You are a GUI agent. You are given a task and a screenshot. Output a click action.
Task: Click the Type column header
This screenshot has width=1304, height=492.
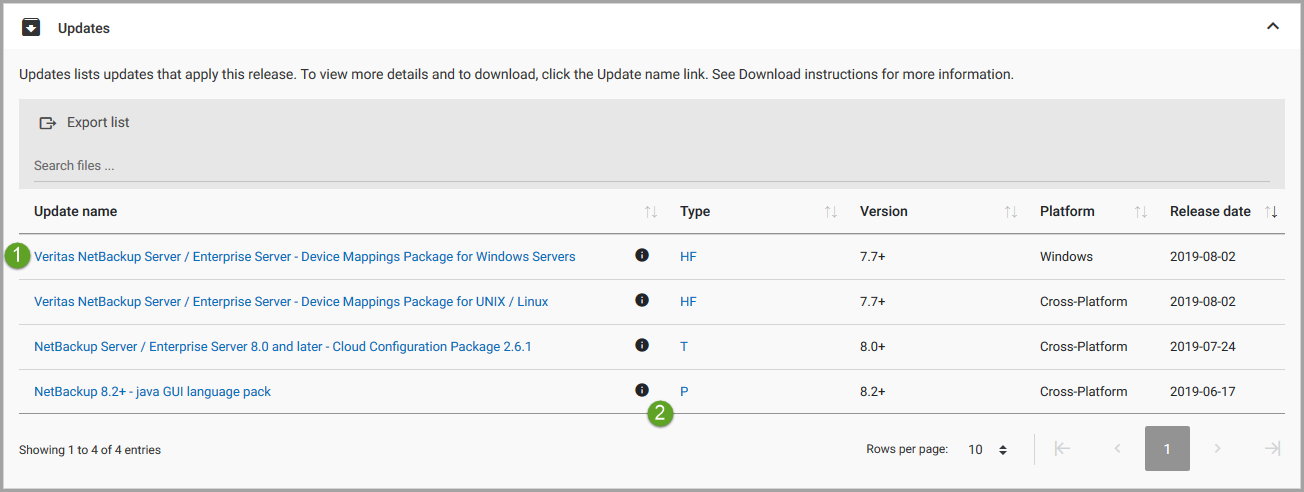point(695,212)
